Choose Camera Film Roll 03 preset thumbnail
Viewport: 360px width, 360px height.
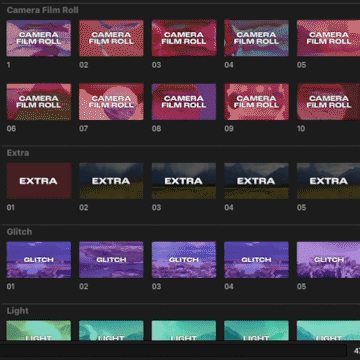click(184, 38)
